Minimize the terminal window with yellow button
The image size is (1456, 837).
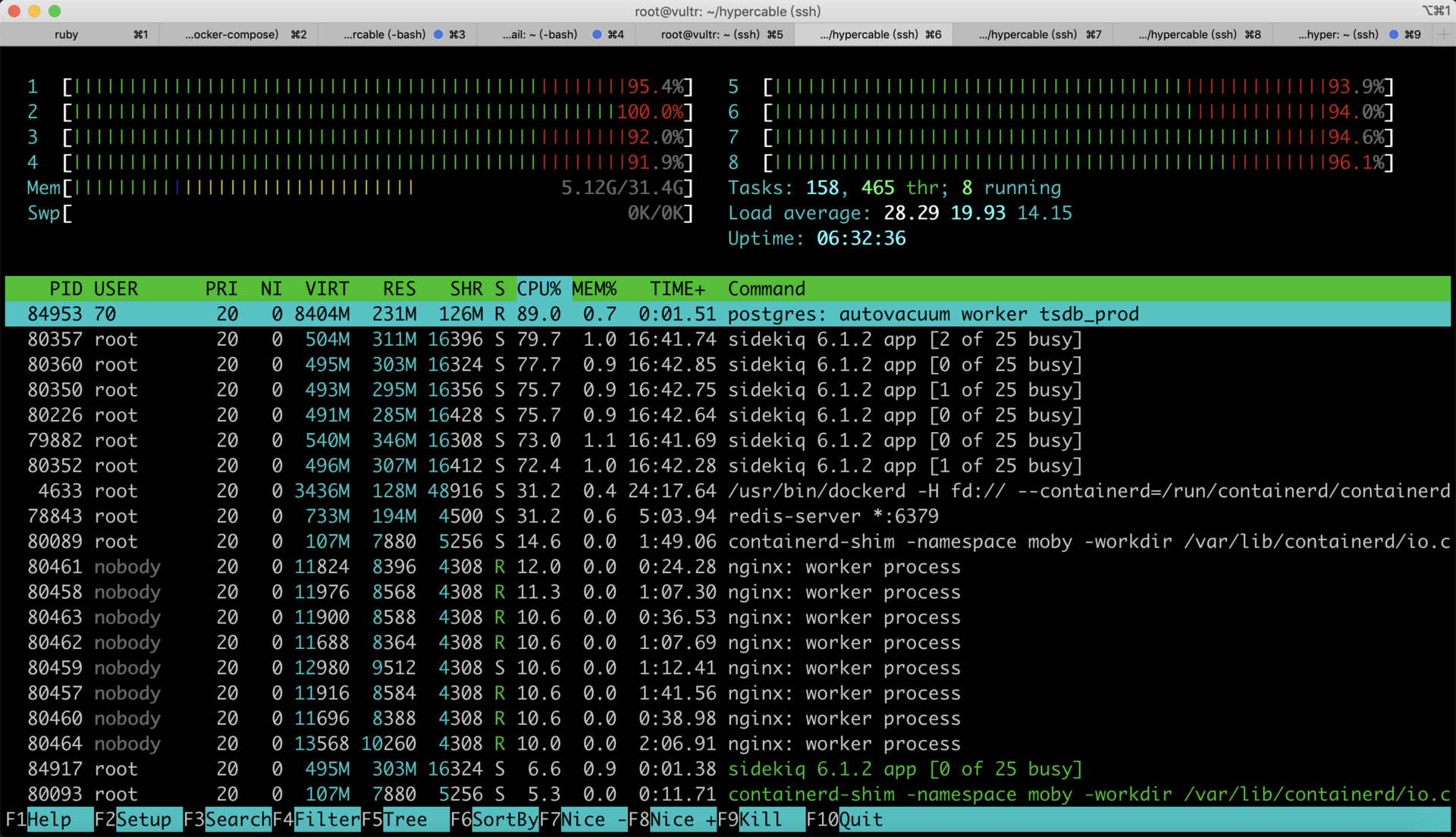34,11
